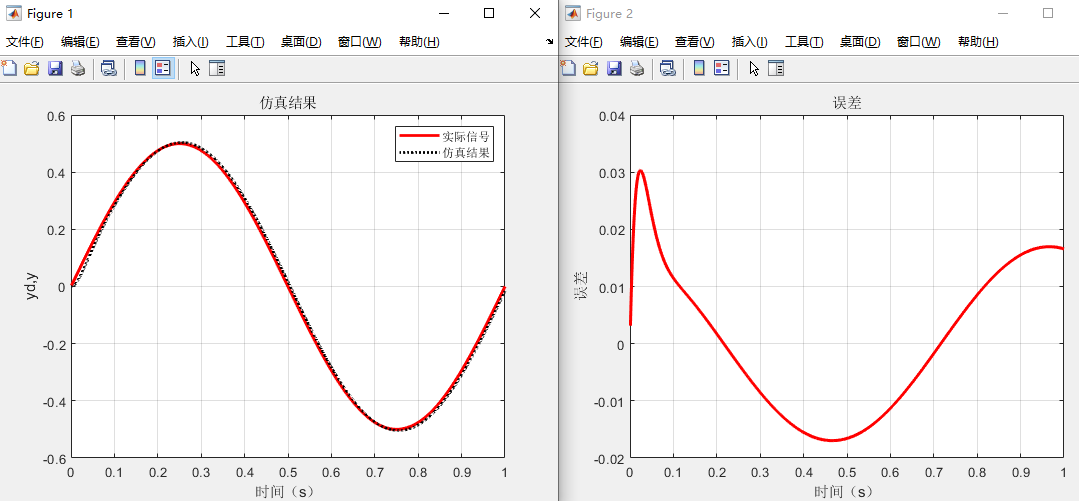Click plot title 误差 above Figure 2 axes
This screenshot has height=501, width=1079.
click(x=847, y=103)
